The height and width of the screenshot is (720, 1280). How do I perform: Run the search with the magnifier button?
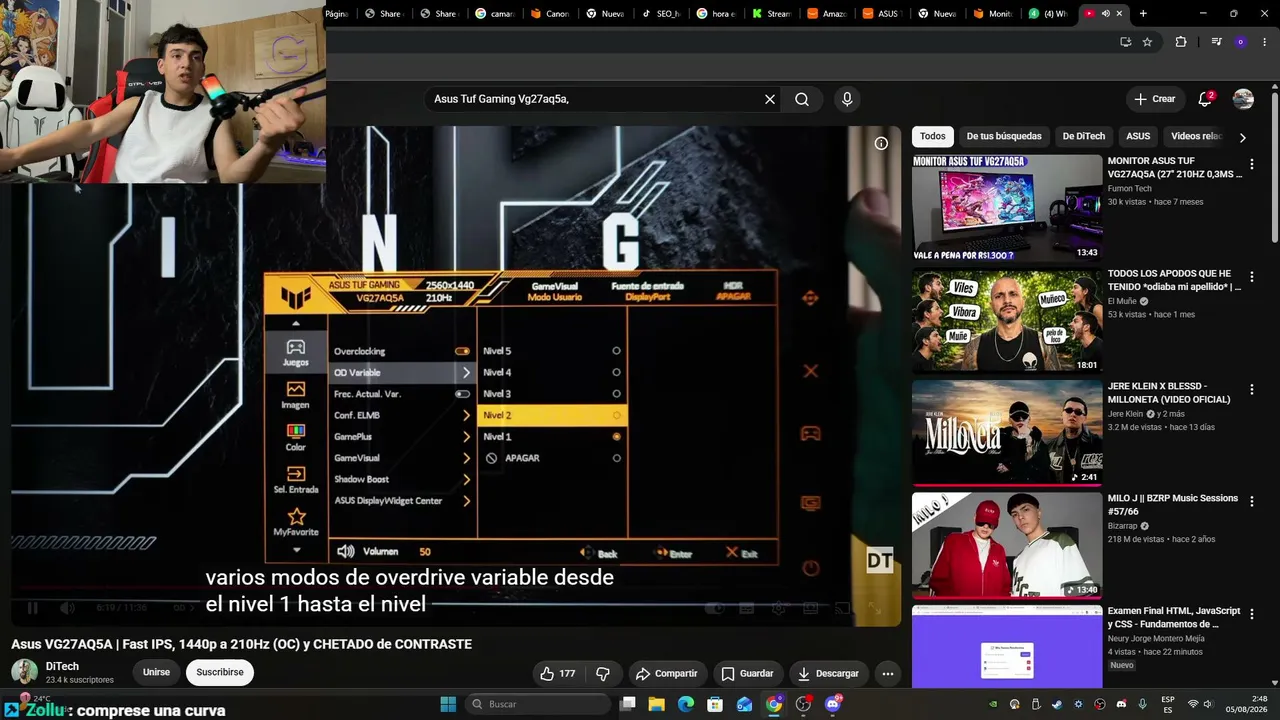(x=802, y=99)
